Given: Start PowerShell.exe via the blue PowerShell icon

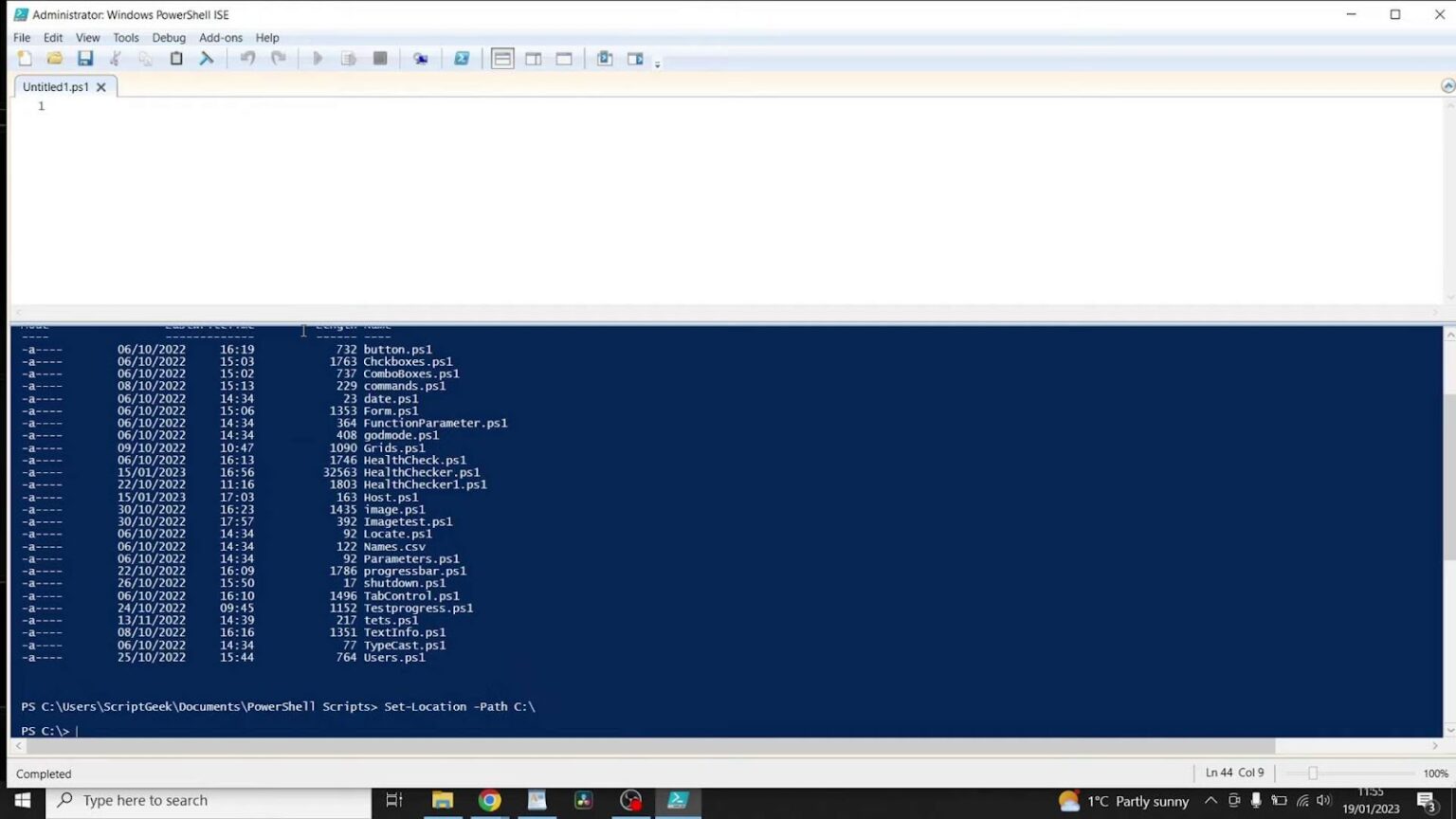Looking at the screenshot, I should coord(462,58).
